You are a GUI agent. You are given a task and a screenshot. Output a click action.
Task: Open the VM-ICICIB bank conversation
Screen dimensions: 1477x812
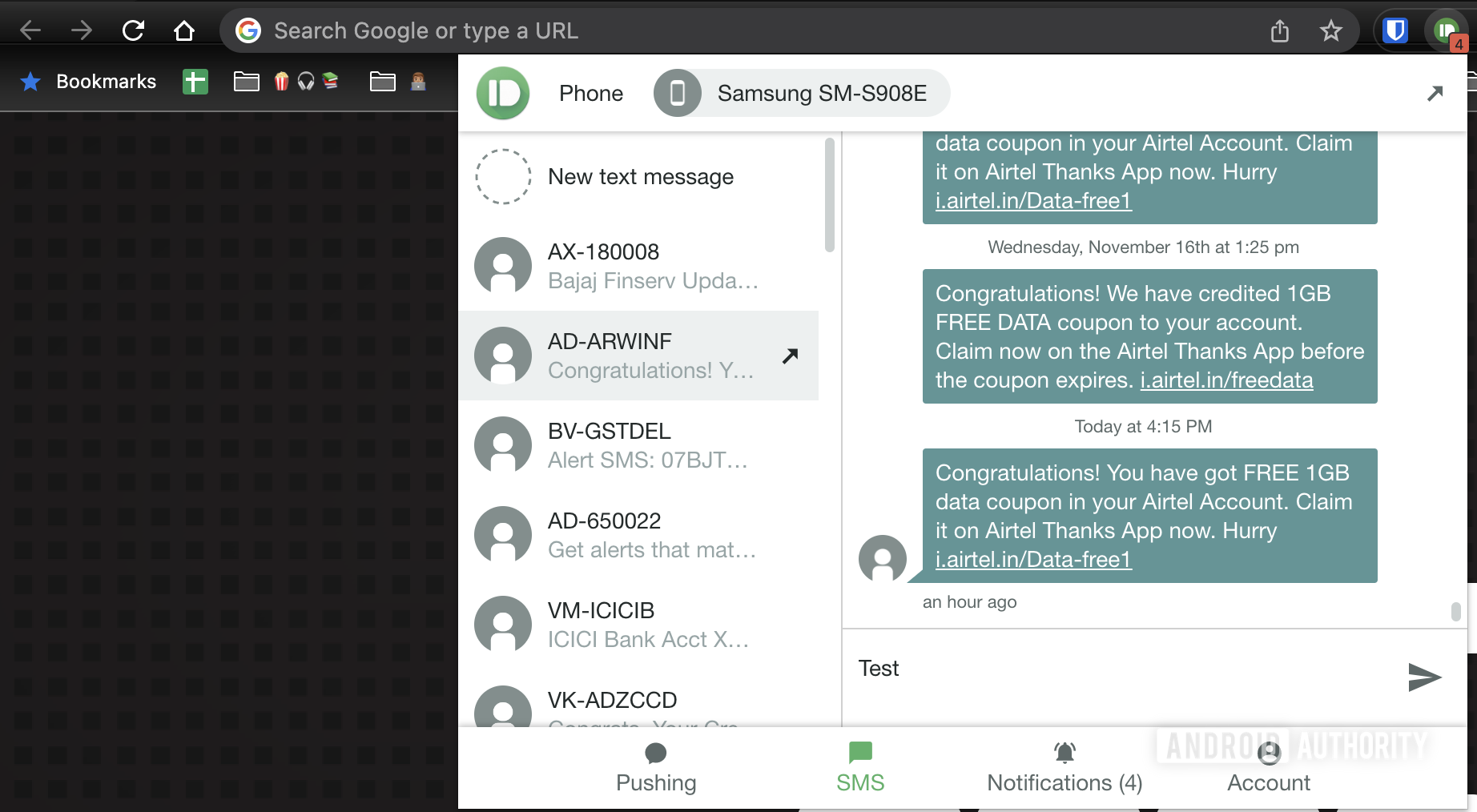[638, 625]
